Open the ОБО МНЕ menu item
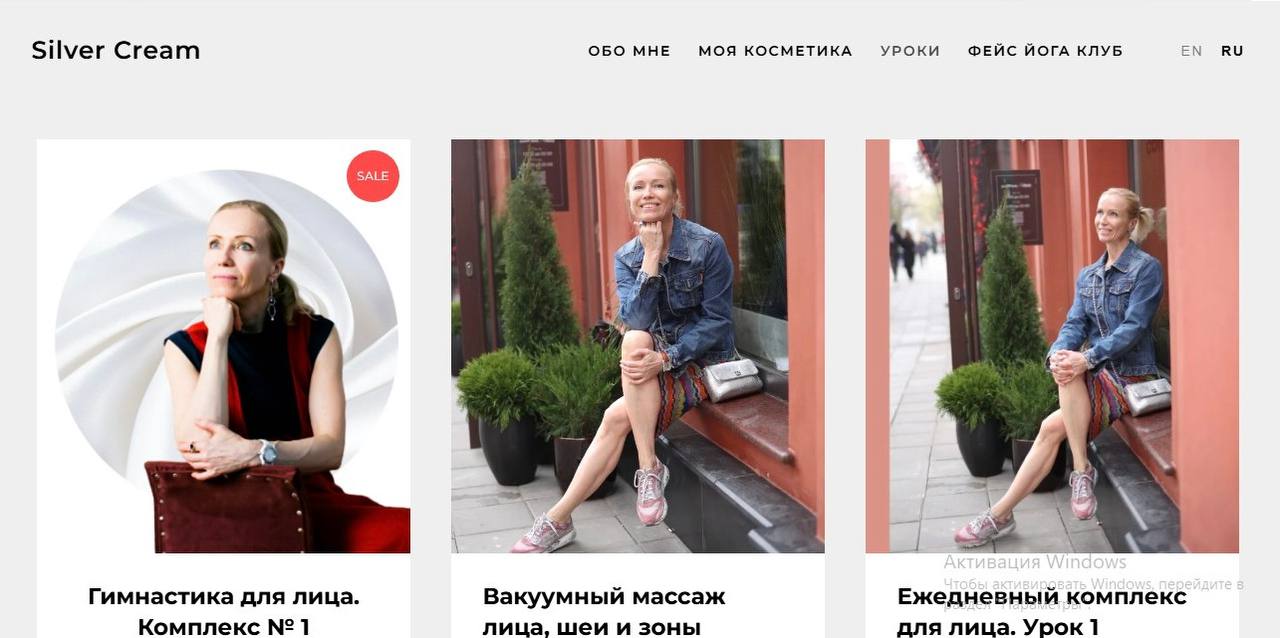Viewport: 1280px width, 638px height. pyautogui.click(x=629, y=51)
